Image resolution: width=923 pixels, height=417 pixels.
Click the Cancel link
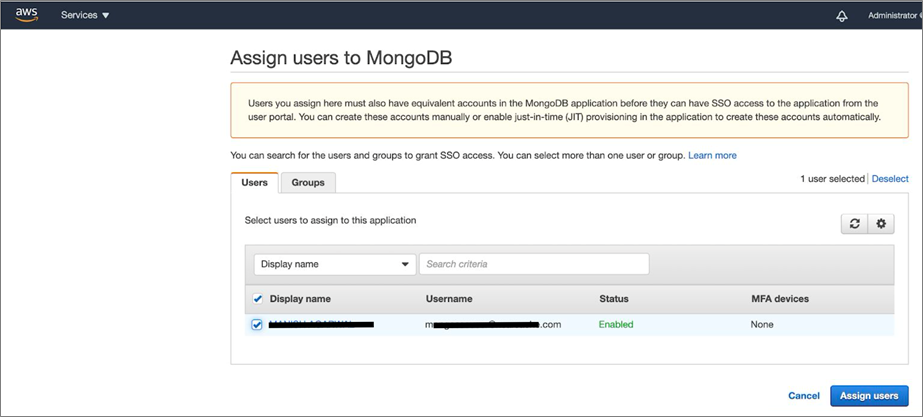pyautogui.click(x=804, y=396)
